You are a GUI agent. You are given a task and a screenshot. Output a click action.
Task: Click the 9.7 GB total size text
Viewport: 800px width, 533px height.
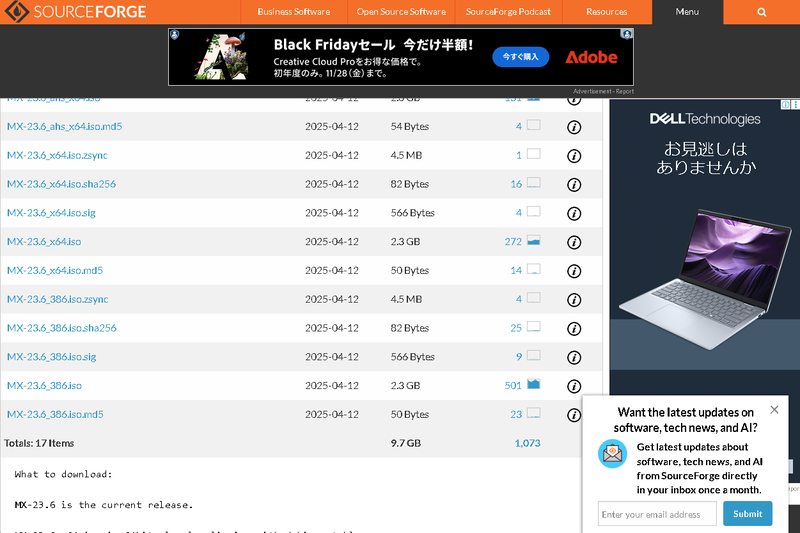pyautogui.click(x=406, y=443)
